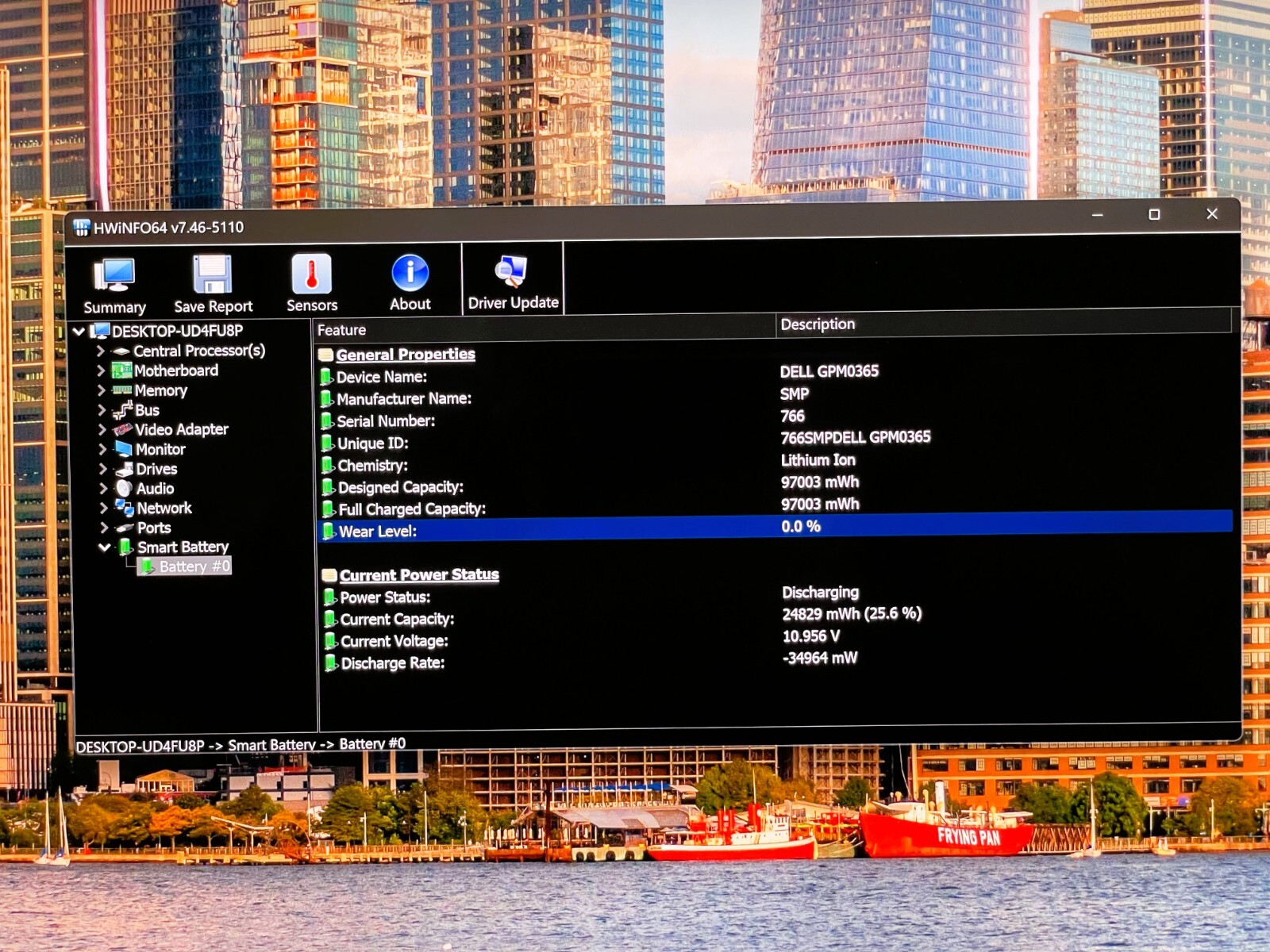Click the battery icon beside Discharge Rate
The height and width of the screenshot is (952, 1270).
click(x=331, y=663)
